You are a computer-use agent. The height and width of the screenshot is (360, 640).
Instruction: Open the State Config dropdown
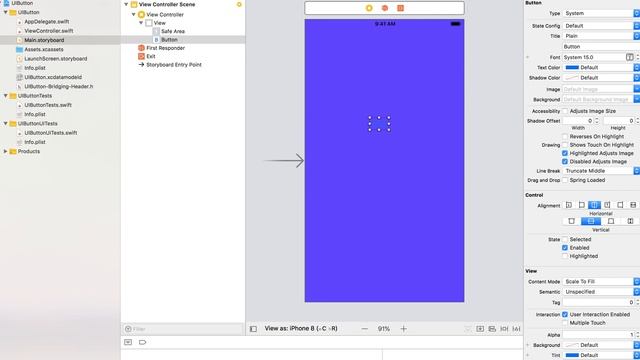[601, 26]
